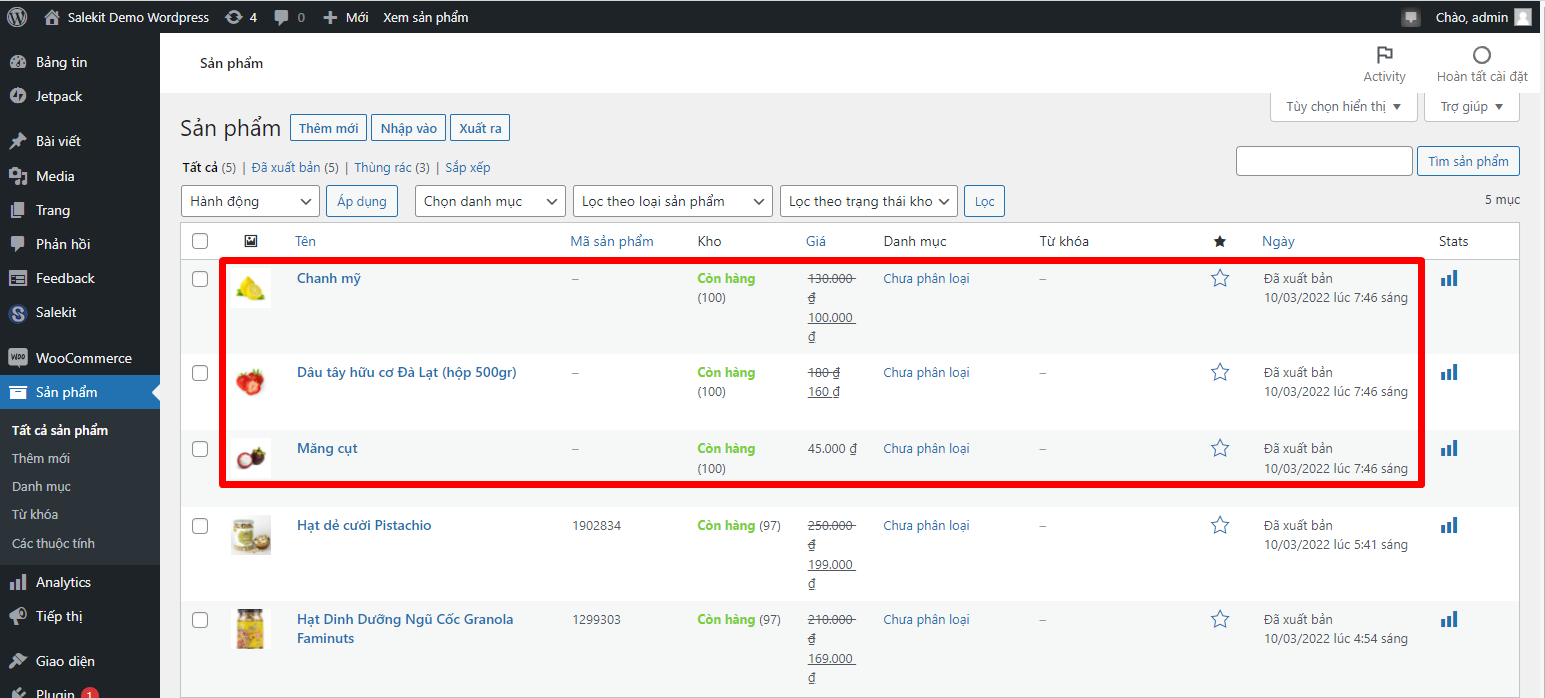
Task: Click the product search input field
Action: pos(1324,161)
